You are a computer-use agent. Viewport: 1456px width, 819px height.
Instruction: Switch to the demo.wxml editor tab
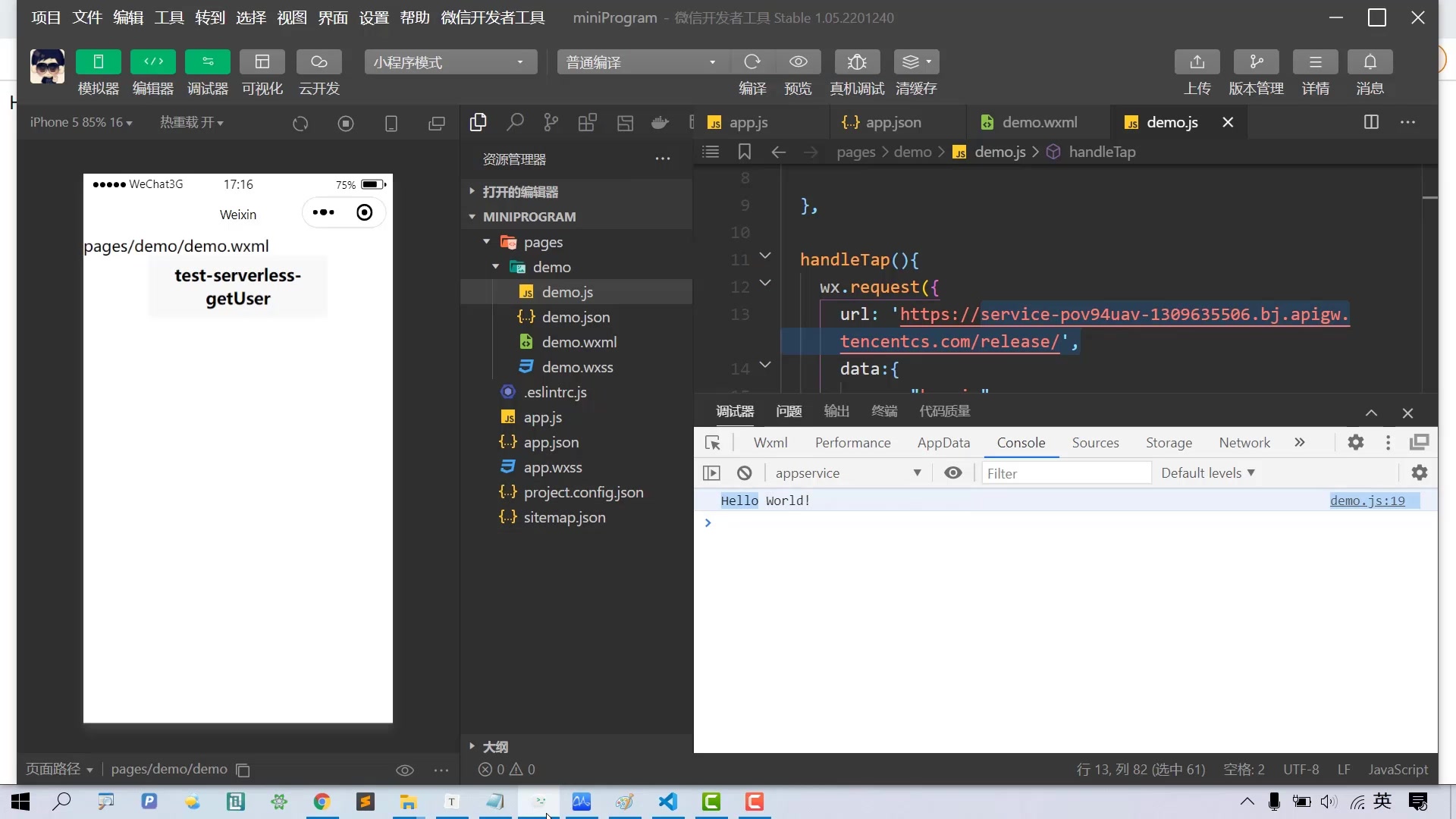[1039, 122]
